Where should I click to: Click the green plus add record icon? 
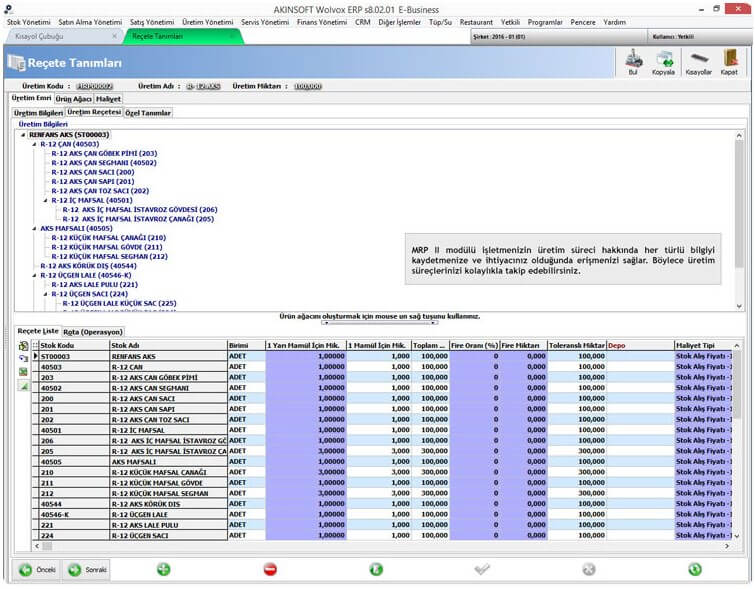point(164,569)
